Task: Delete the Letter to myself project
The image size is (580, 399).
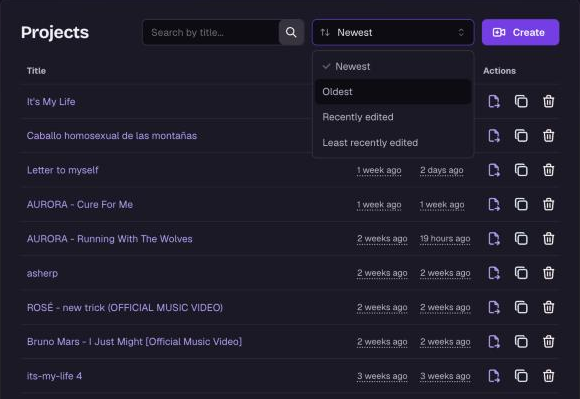Action: tap(549, 170)
